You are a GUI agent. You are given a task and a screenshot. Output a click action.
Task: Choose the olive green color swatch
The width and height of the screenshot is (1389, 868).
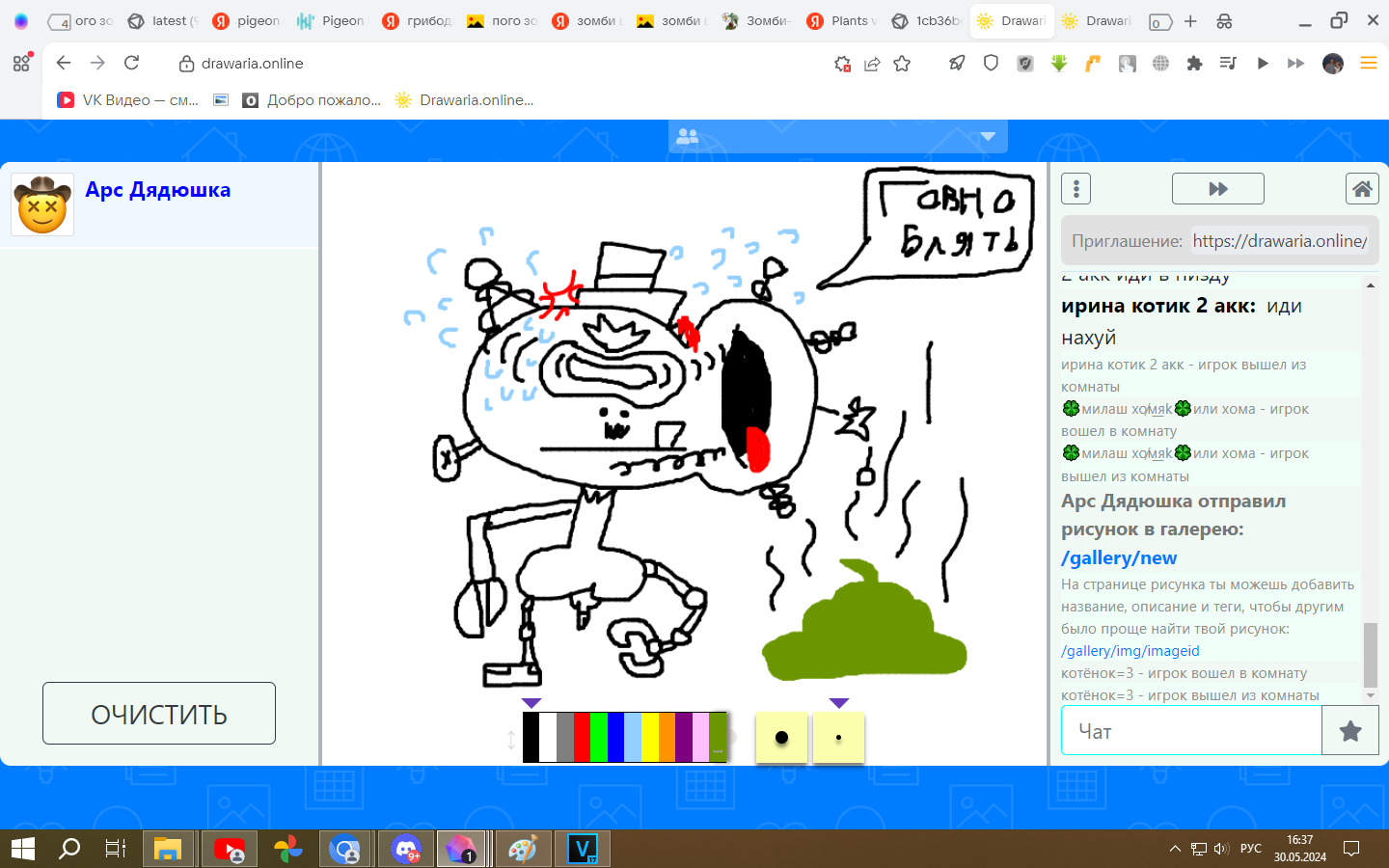718,738
